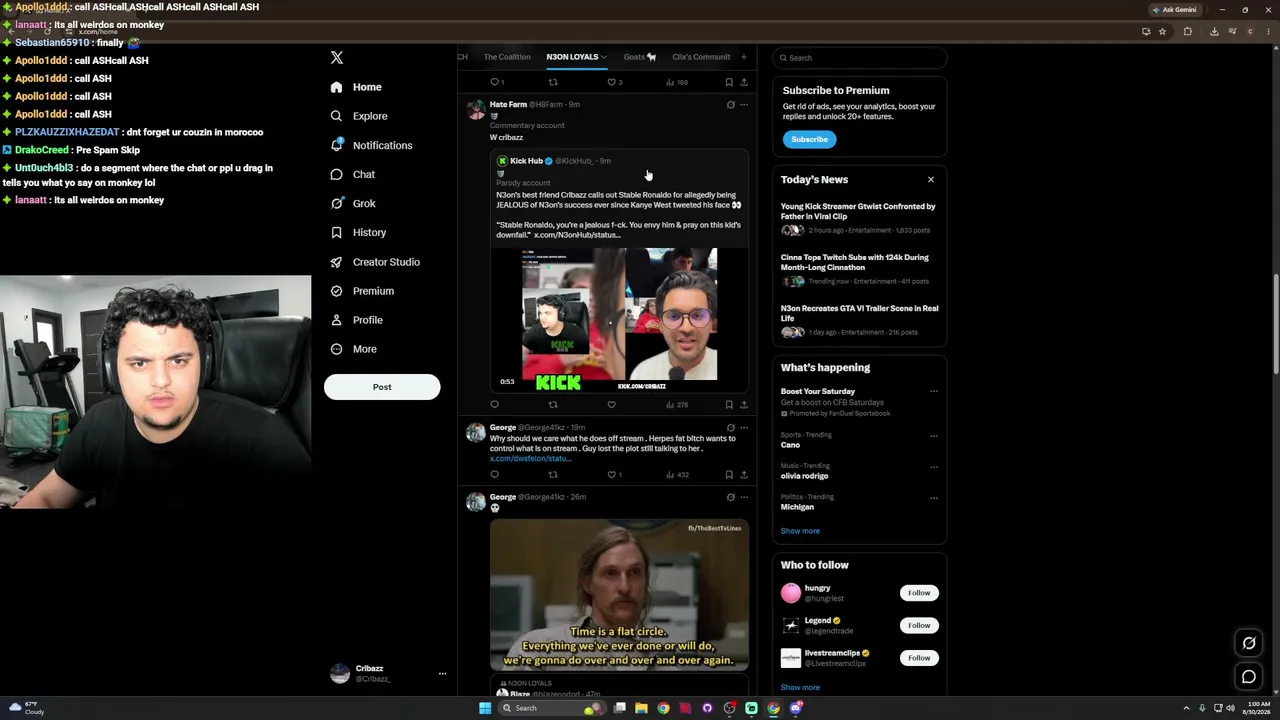The height and width of the screenshot is (720, 1280).
Task: Share George's 19m post
Action: tap(744, 475)
